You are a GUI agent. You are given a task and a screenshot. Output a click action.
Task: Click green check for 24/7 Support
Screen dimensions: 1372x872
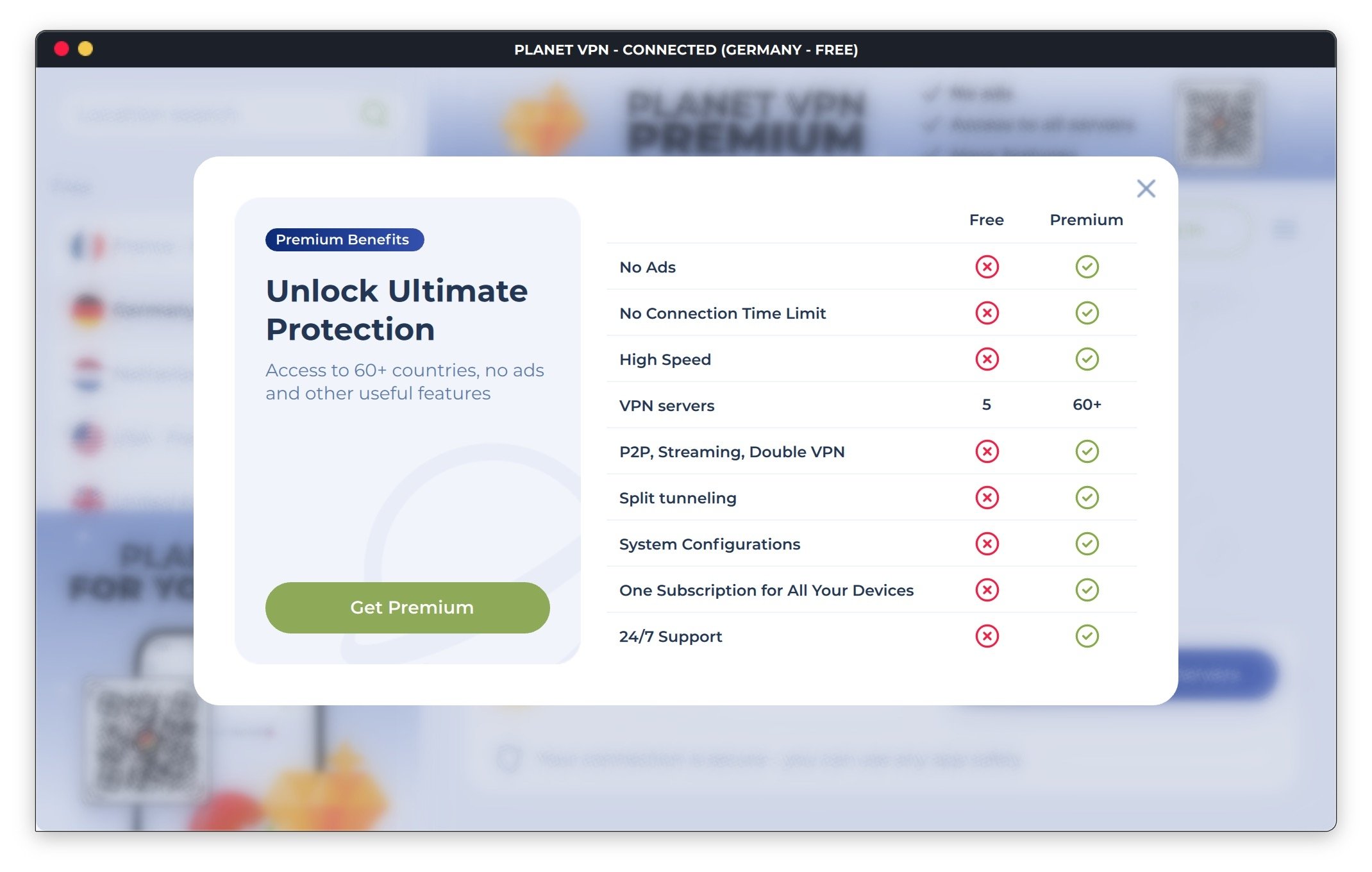pos(1087,636)
